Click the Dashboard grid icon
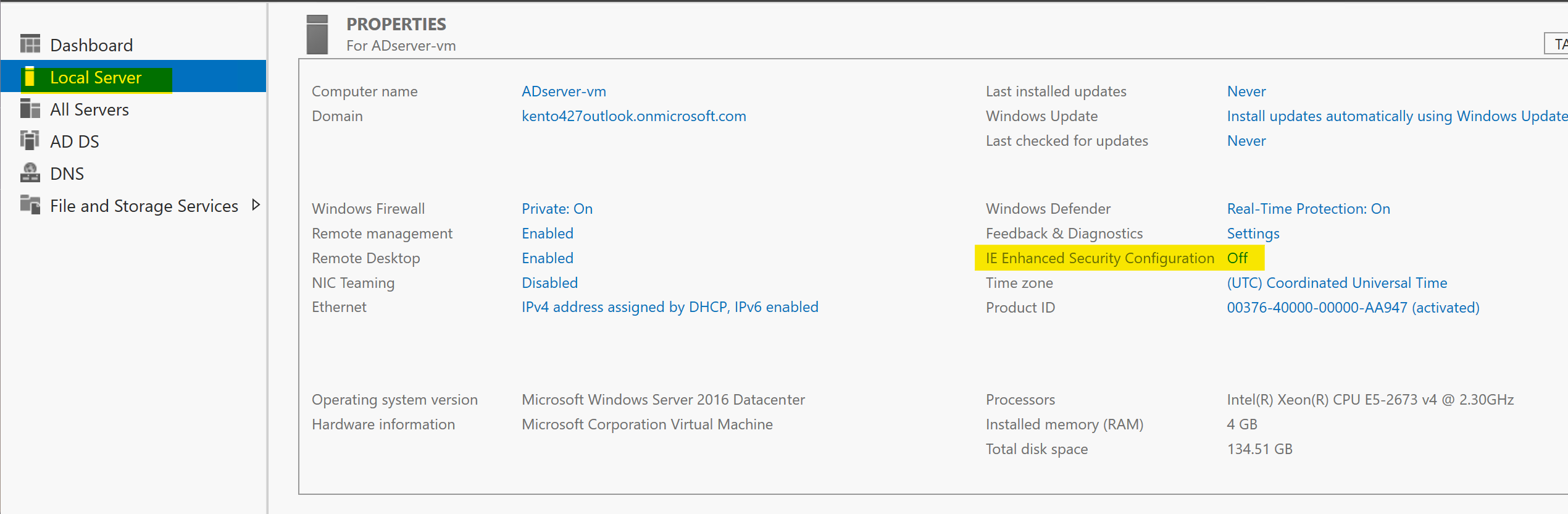Viewport: 1568px width, 514px height. (x=30, y=44)
